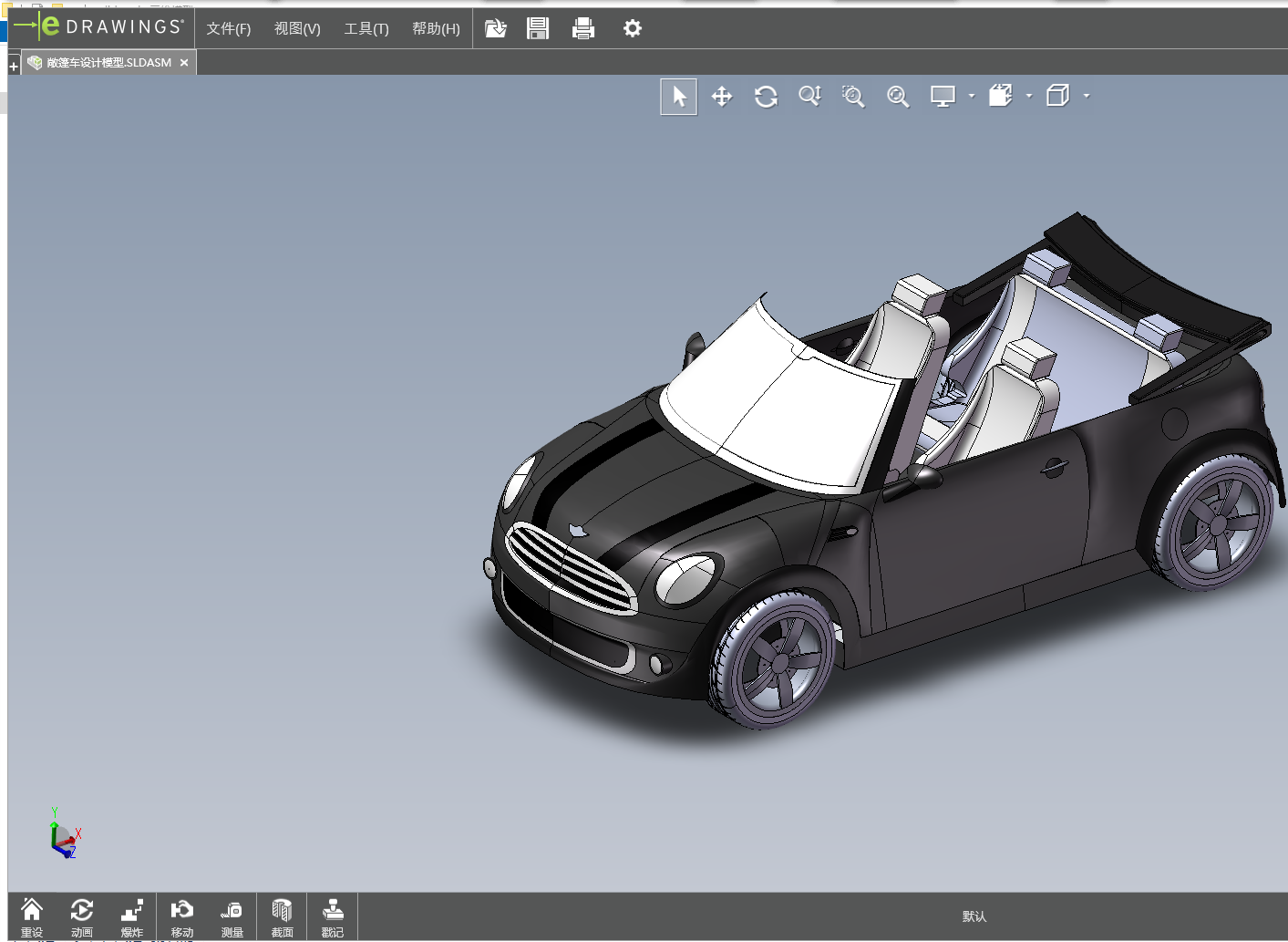Click the Zoom to Fit icon

pyautogui.click(x=898, y=97)
